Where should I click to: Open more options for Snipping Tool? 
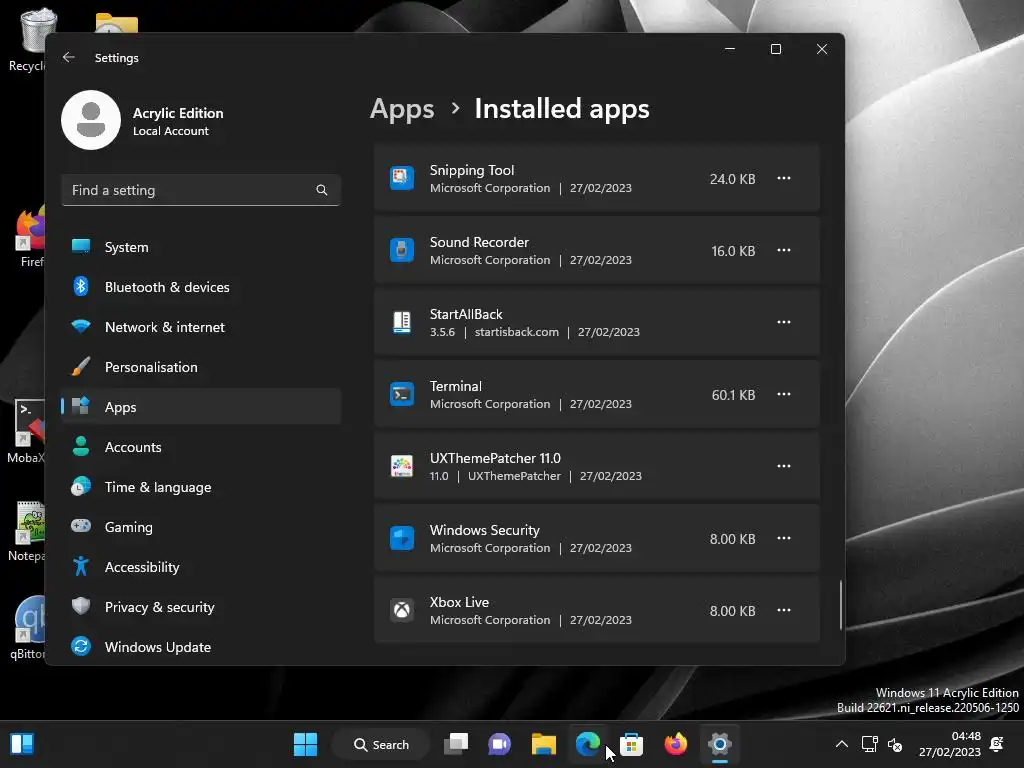coord(784,178)
